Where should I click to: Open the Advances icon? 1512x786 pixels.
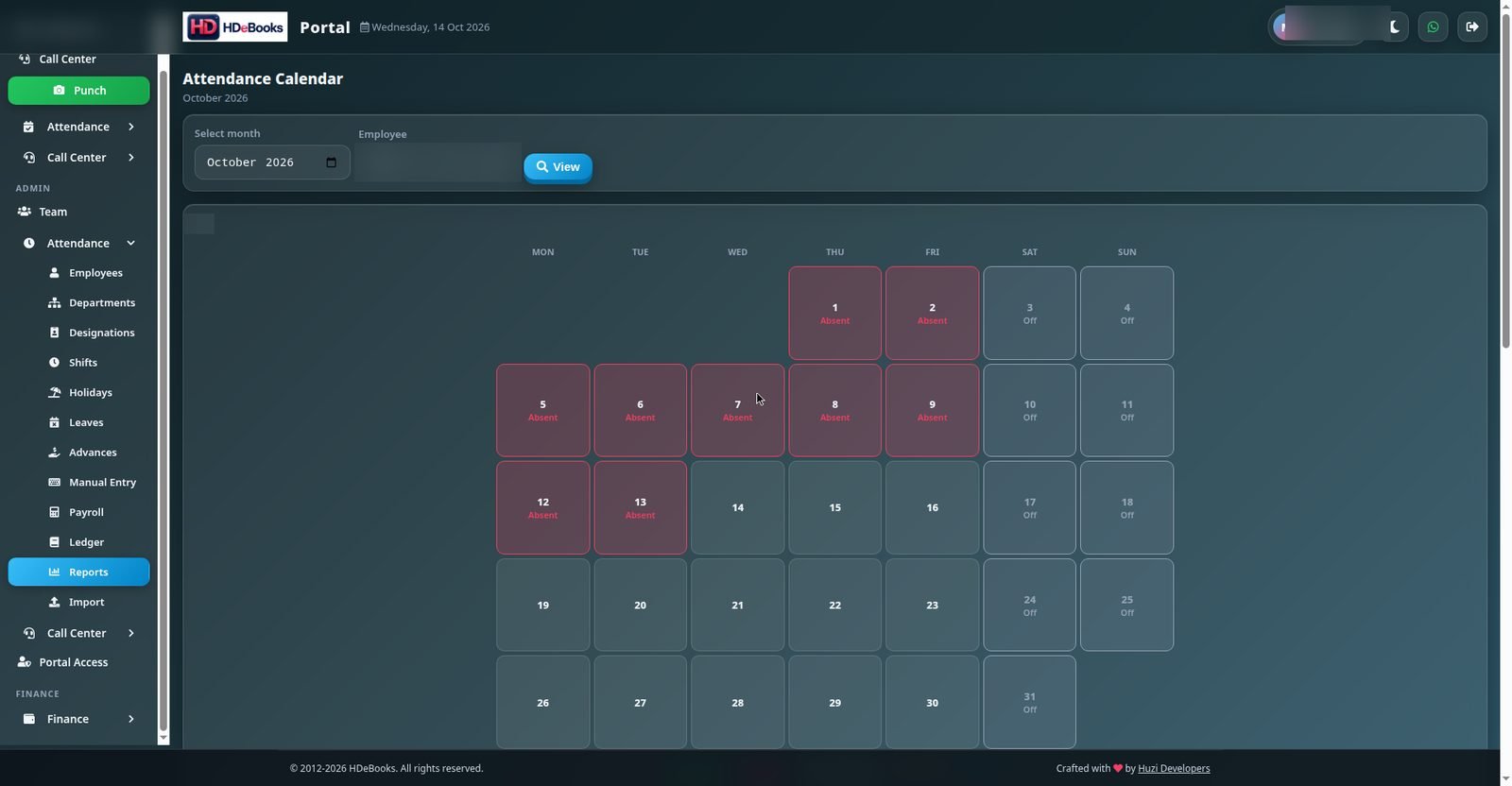click(x=54, y=453)
